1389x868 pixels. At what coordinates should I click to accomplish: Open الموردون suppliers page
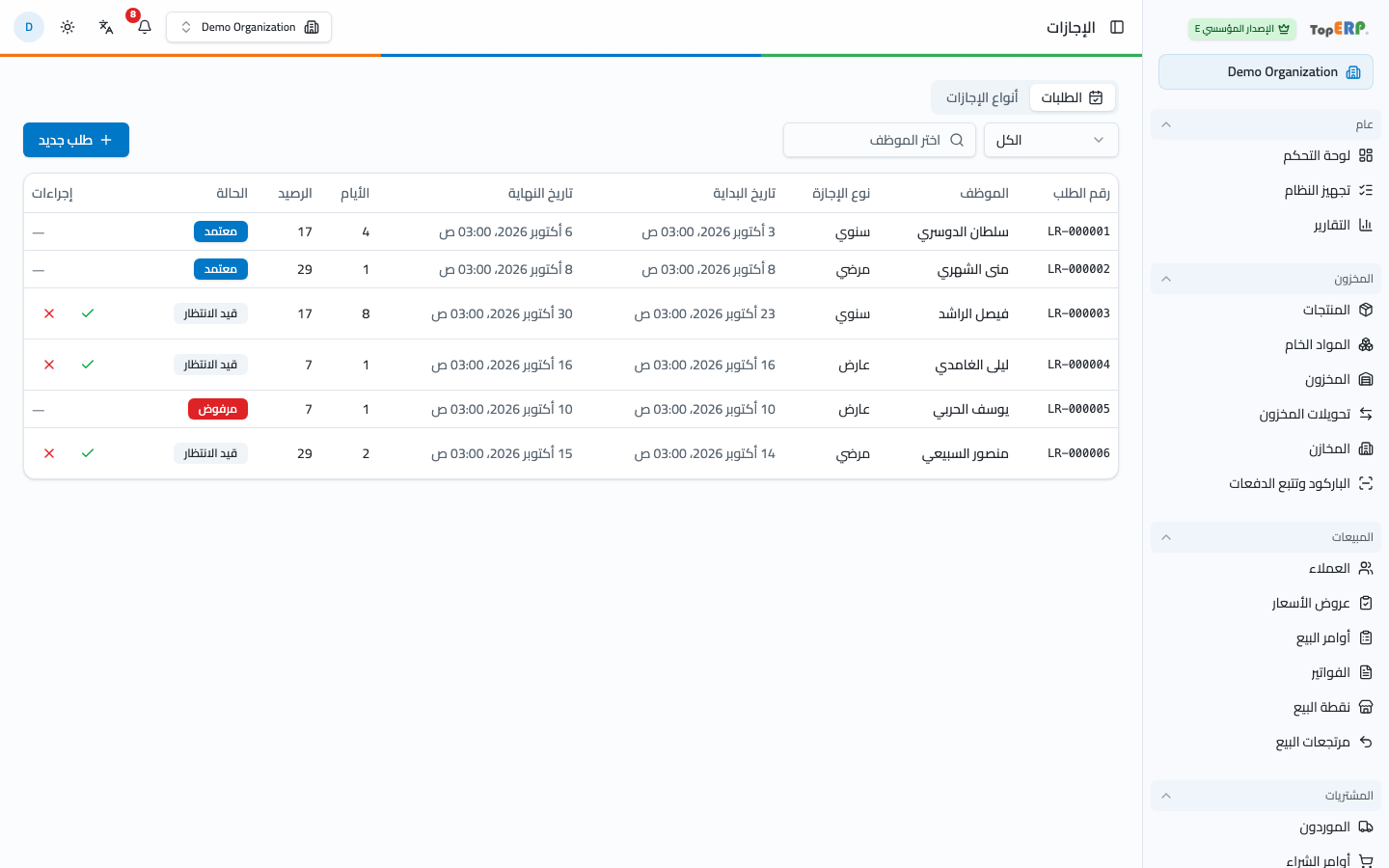1266,827
